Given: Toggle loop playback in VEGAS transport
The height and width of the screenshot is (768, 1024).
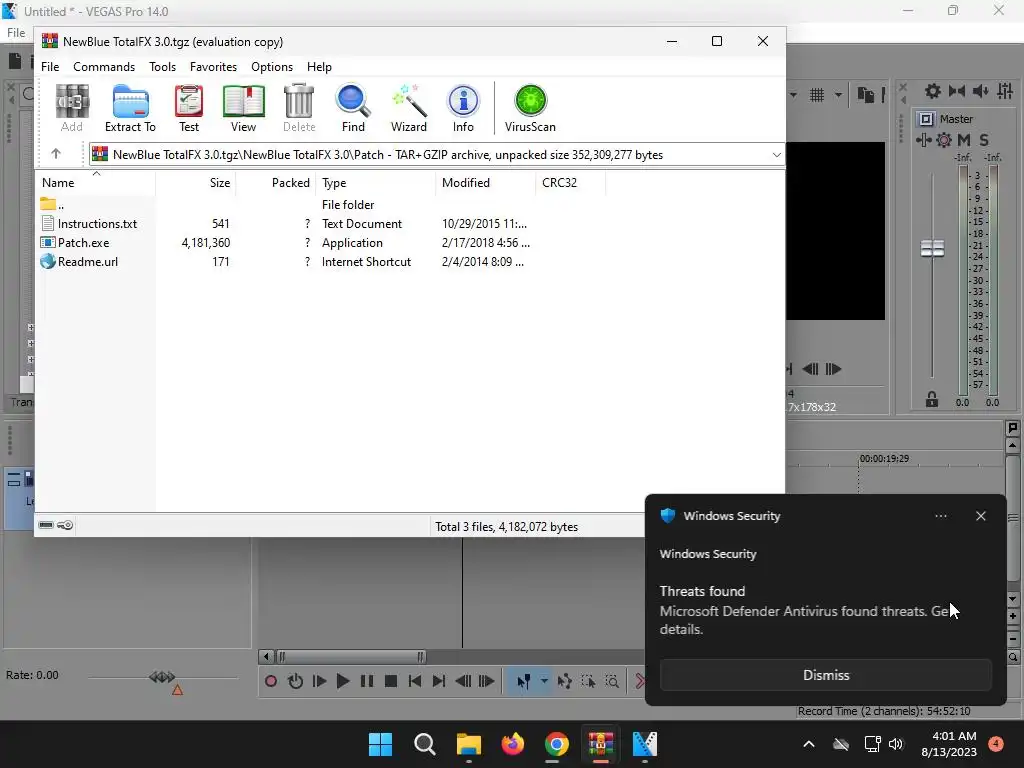Looking at the screenshot, I should pos(295,682).
